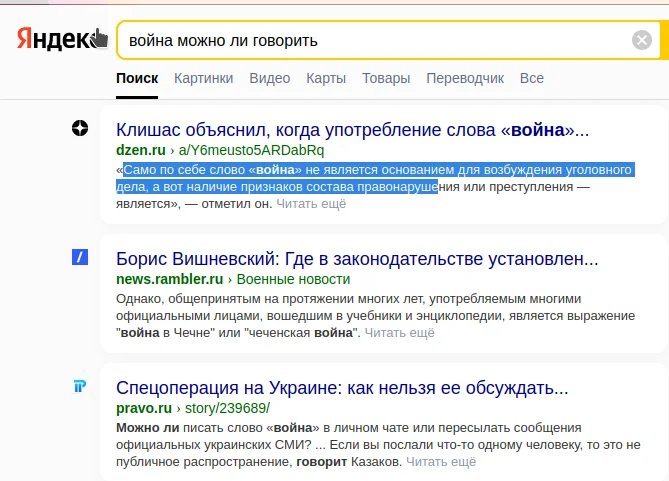Clear the search query with the X button

tap(642, 40)
